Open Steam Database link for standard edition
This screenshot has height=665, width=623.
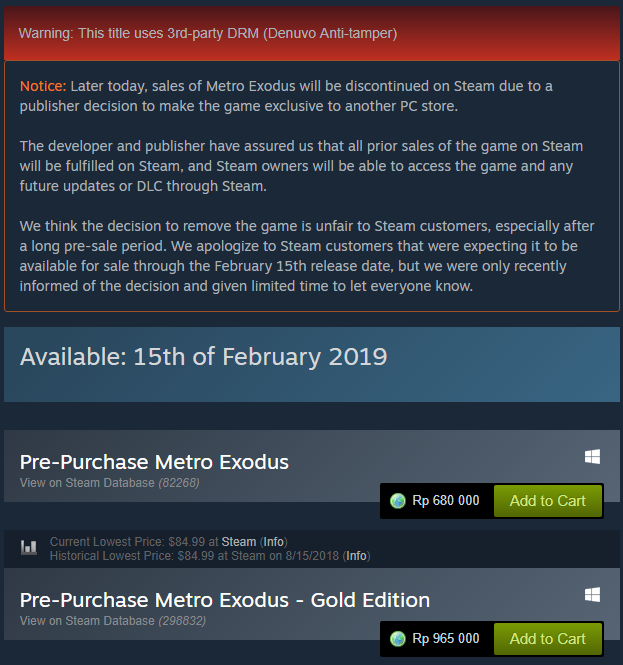(87, 483)
